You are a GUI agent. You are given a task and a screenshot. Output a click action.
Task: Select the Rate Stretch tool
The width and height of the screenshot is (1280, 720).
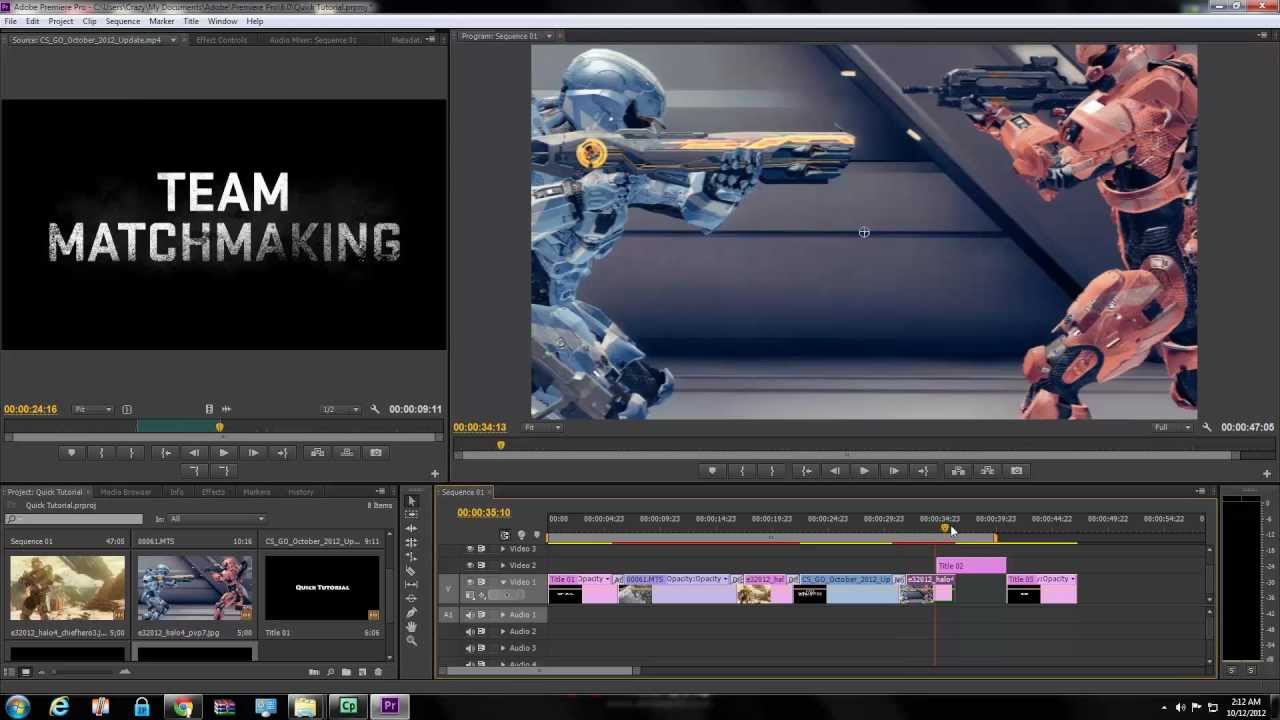[411, 556]
